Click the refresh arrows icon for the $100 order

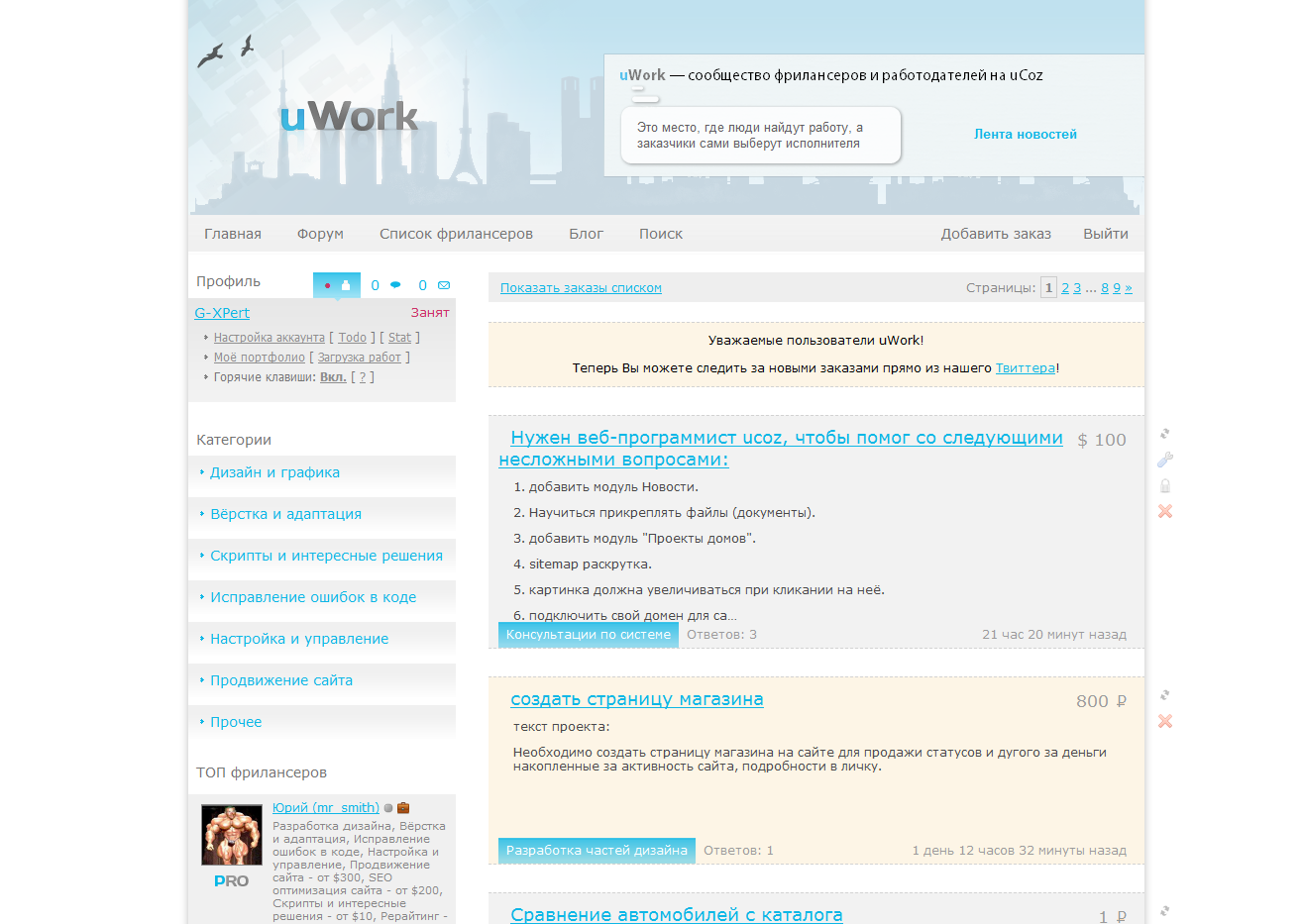coord(1165,434)
